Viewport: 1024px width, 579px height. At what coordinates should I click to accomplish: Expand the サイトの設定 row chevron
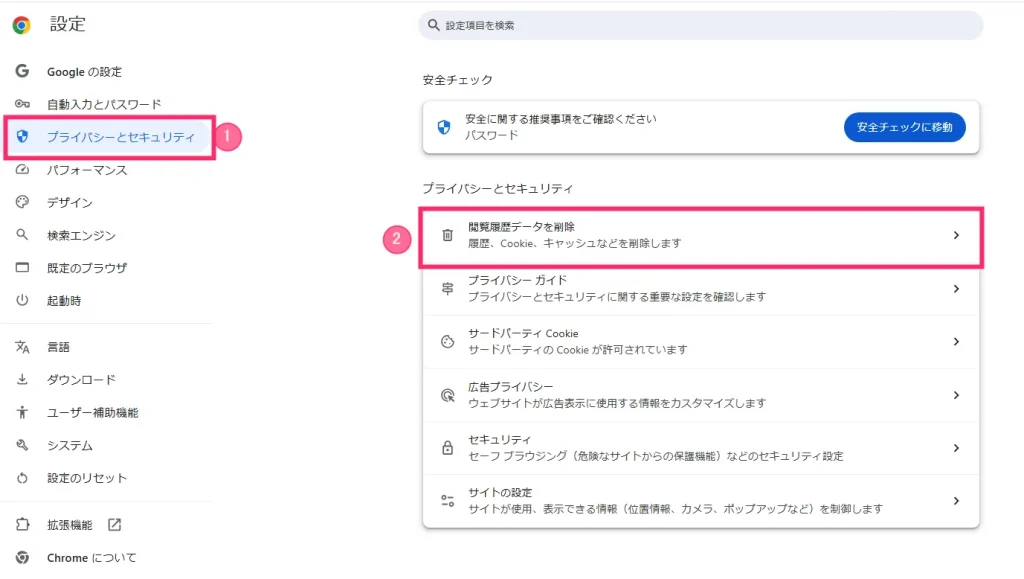[x=956, y=501]
